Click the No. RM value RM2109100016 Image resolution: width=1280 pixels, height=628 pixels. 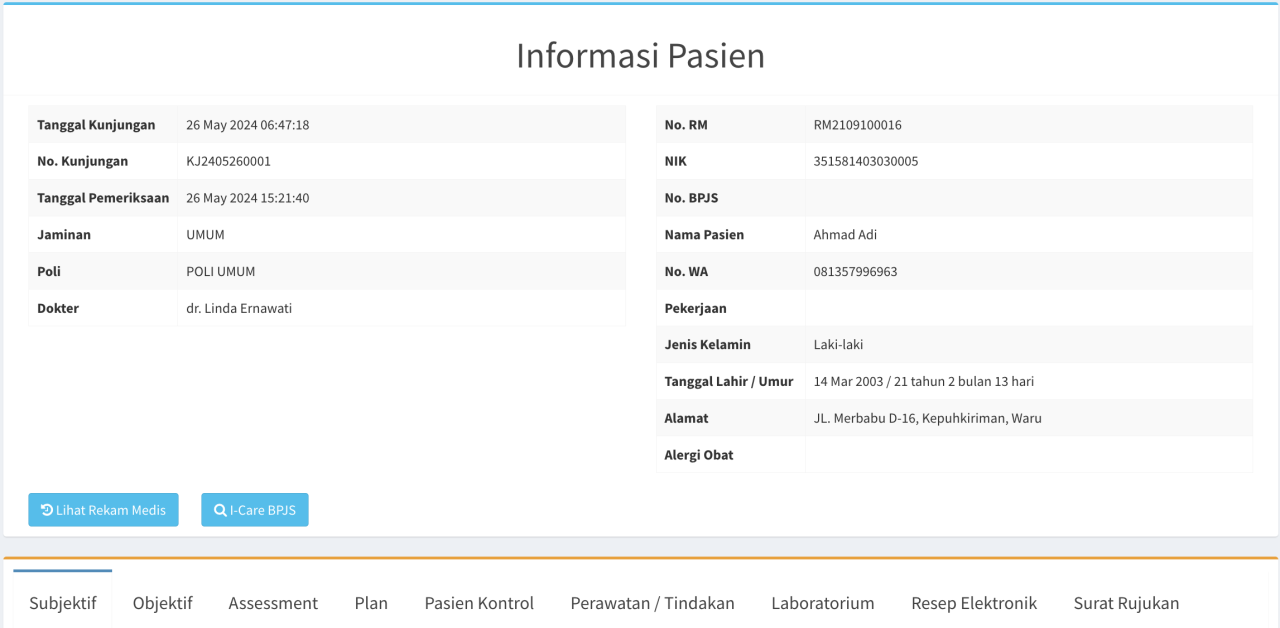(x=858, y=125)
